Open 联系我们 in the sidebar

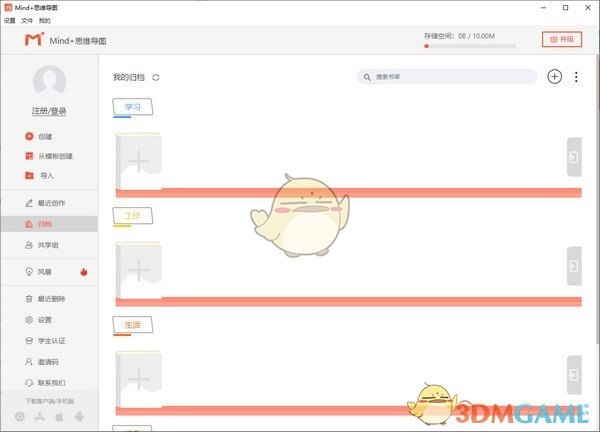(45, 383)
